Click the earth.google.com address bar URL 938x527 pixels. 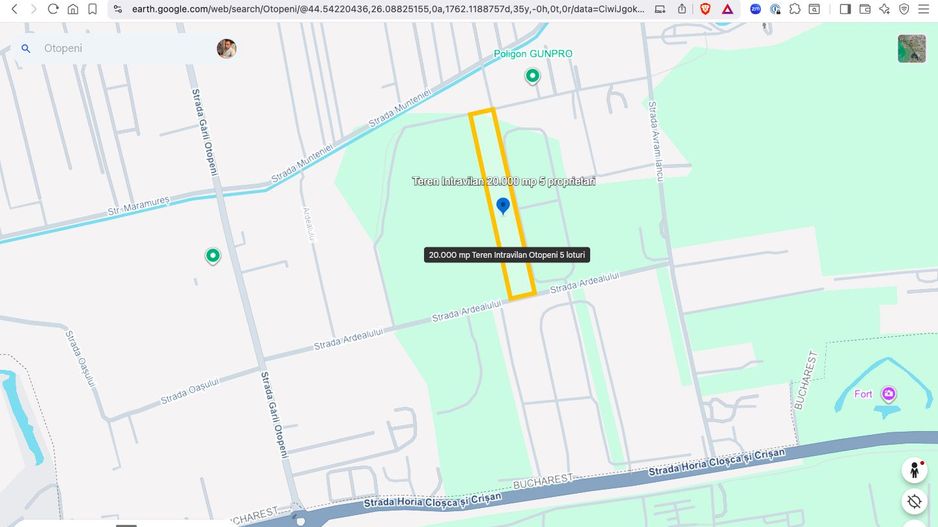(x=388, y=9)
